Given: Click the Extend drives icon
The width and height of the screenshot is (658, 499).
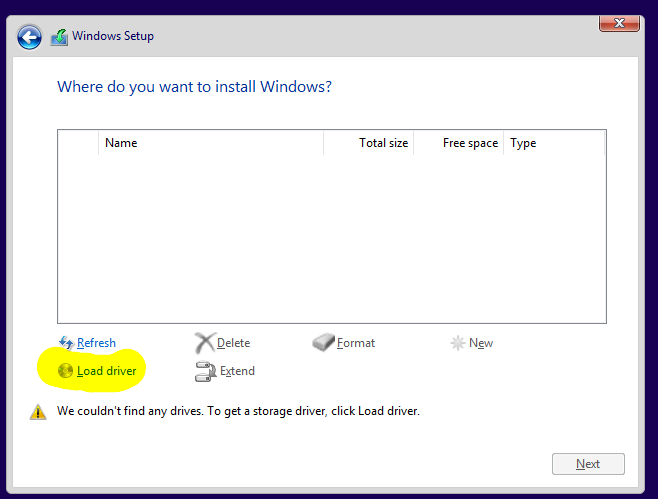Looking at the screenshot, I should 206,371.
